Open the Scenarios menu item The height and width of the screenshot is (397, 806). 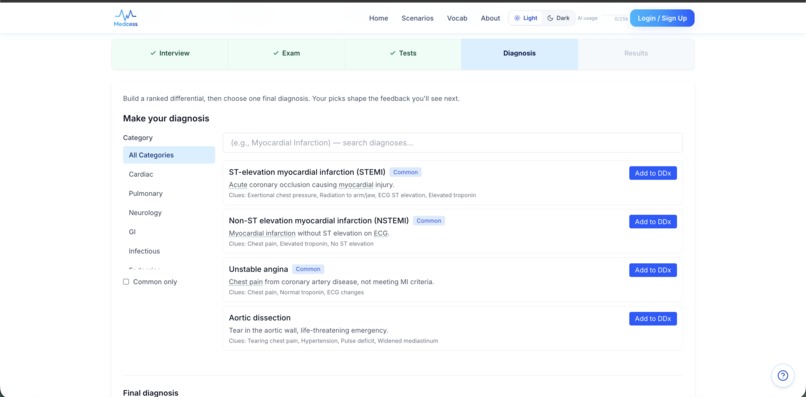[417, 18]
